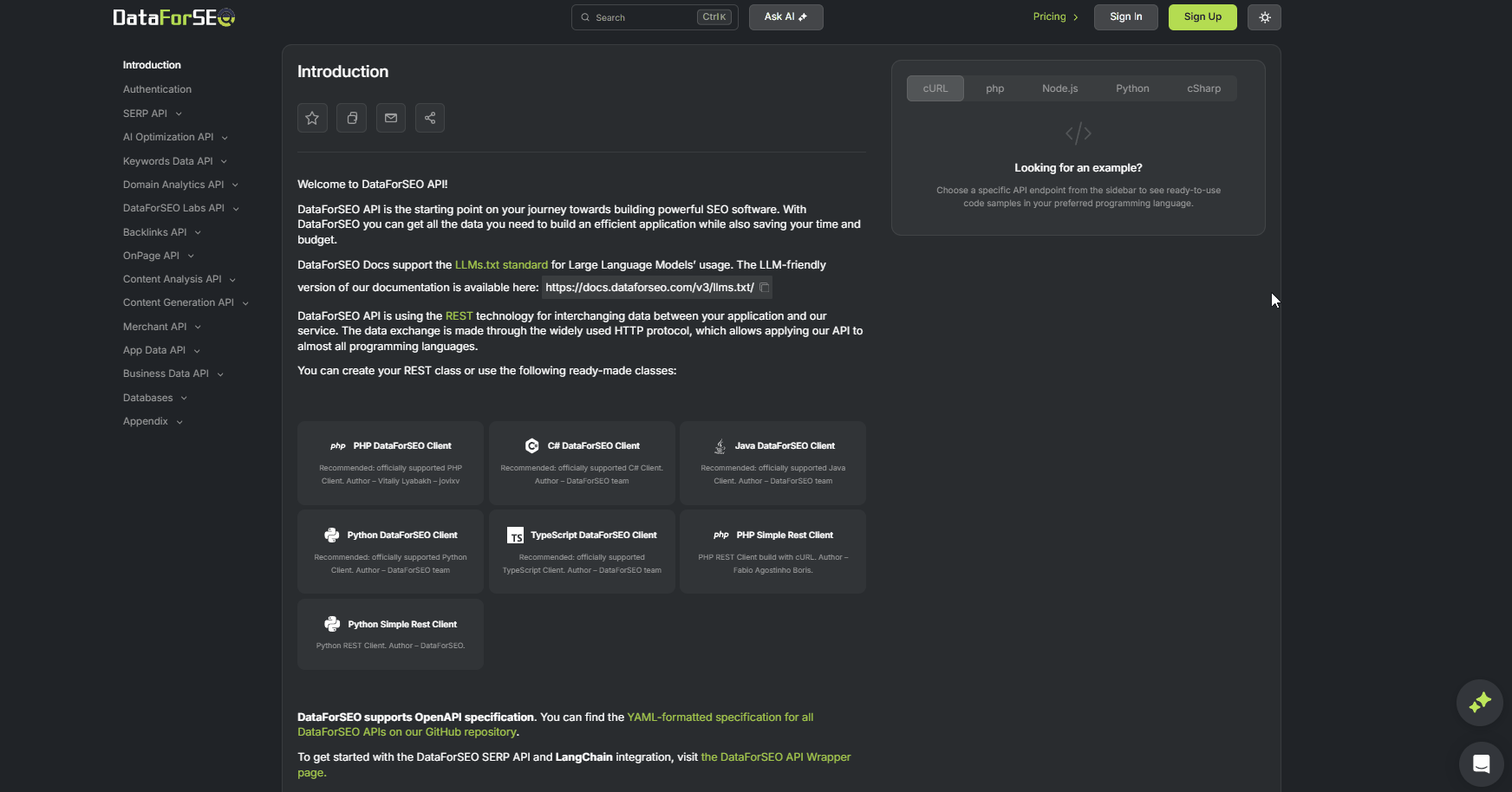
Task: Click the Ask AI button
Action: [x=785, y=17]
